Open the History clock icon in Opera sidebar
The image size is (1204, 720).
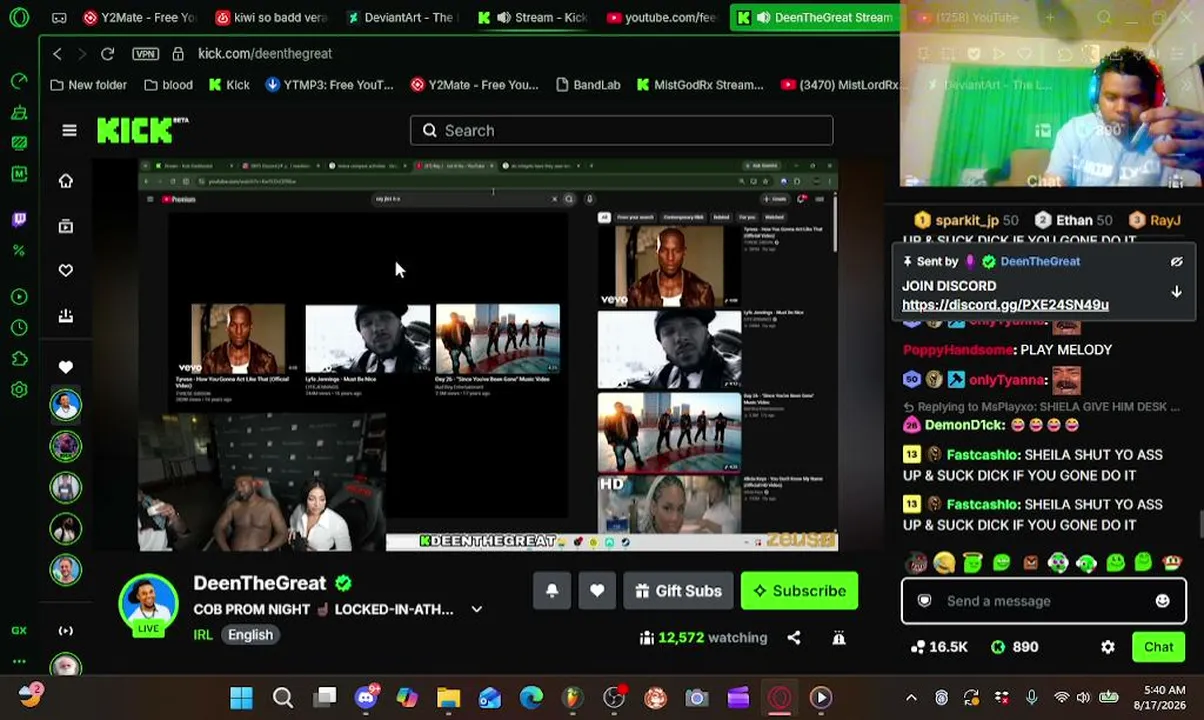[19, 327]
